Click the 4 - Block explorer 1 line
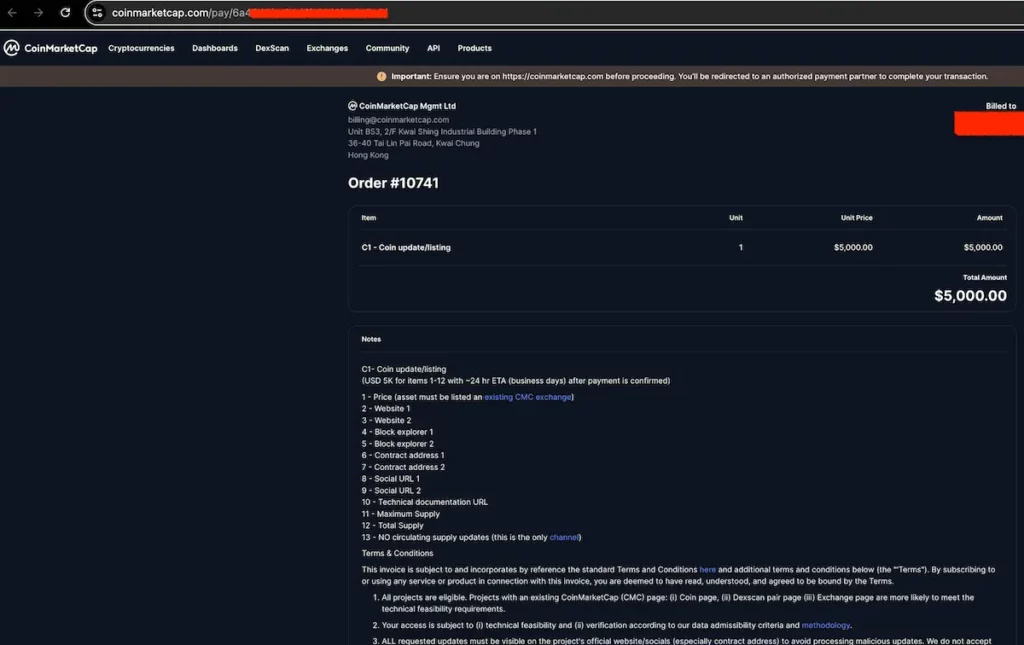This screenshot has height=645, width=1024. click(397, 432)
